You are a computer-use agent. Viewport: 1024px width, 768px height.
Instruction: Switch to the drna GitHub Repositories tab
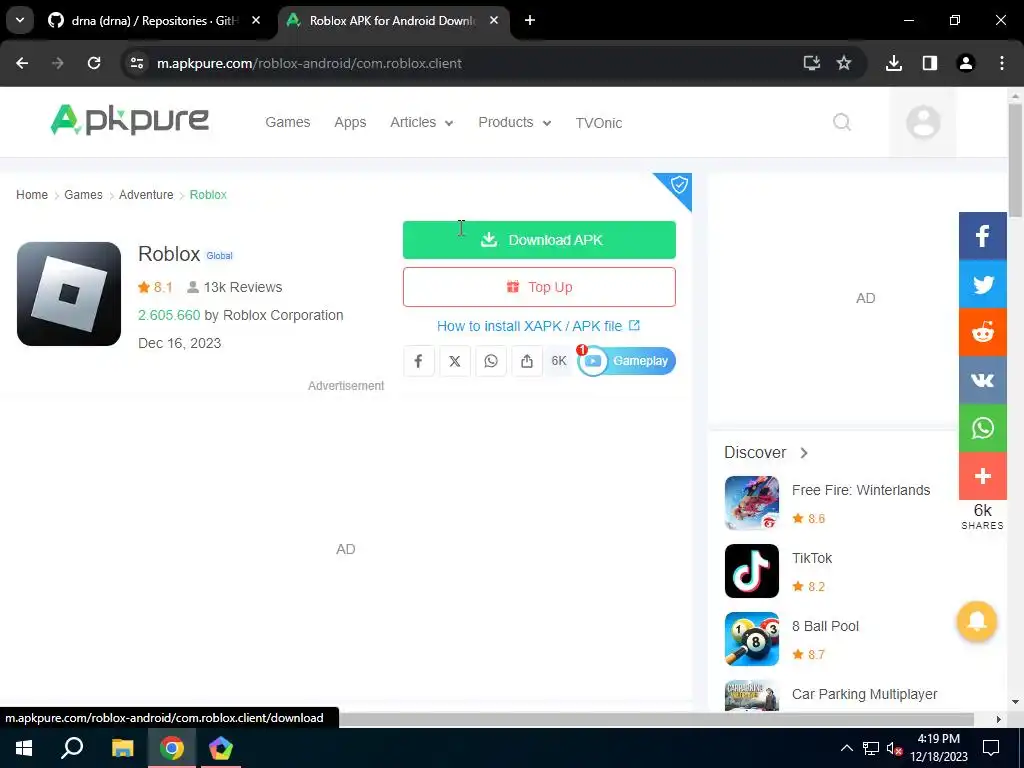[x=155, y=21]
